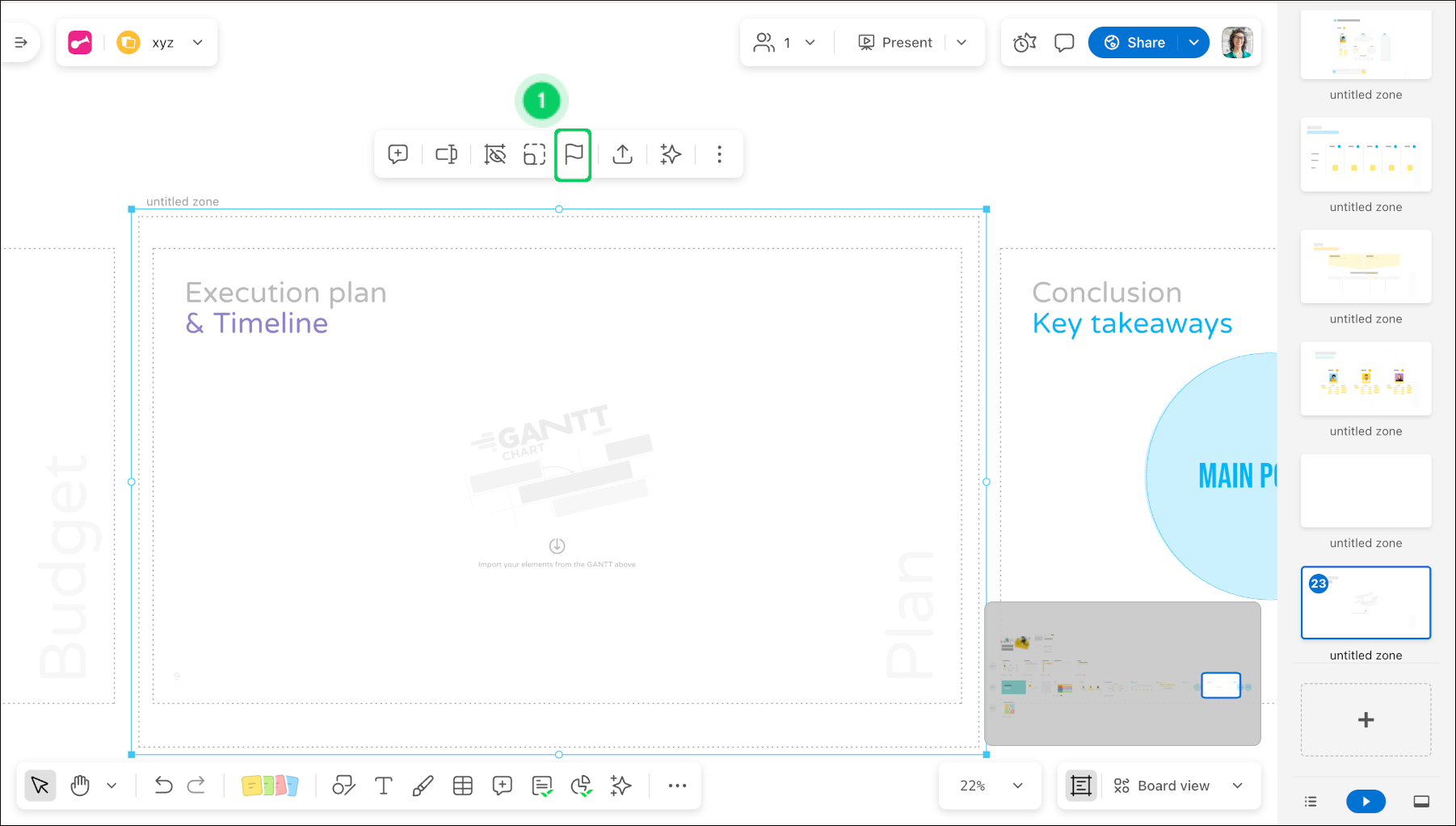
Task: Add a comment using the comment tool
Action: pyautogui.click(x=503, y=785)
